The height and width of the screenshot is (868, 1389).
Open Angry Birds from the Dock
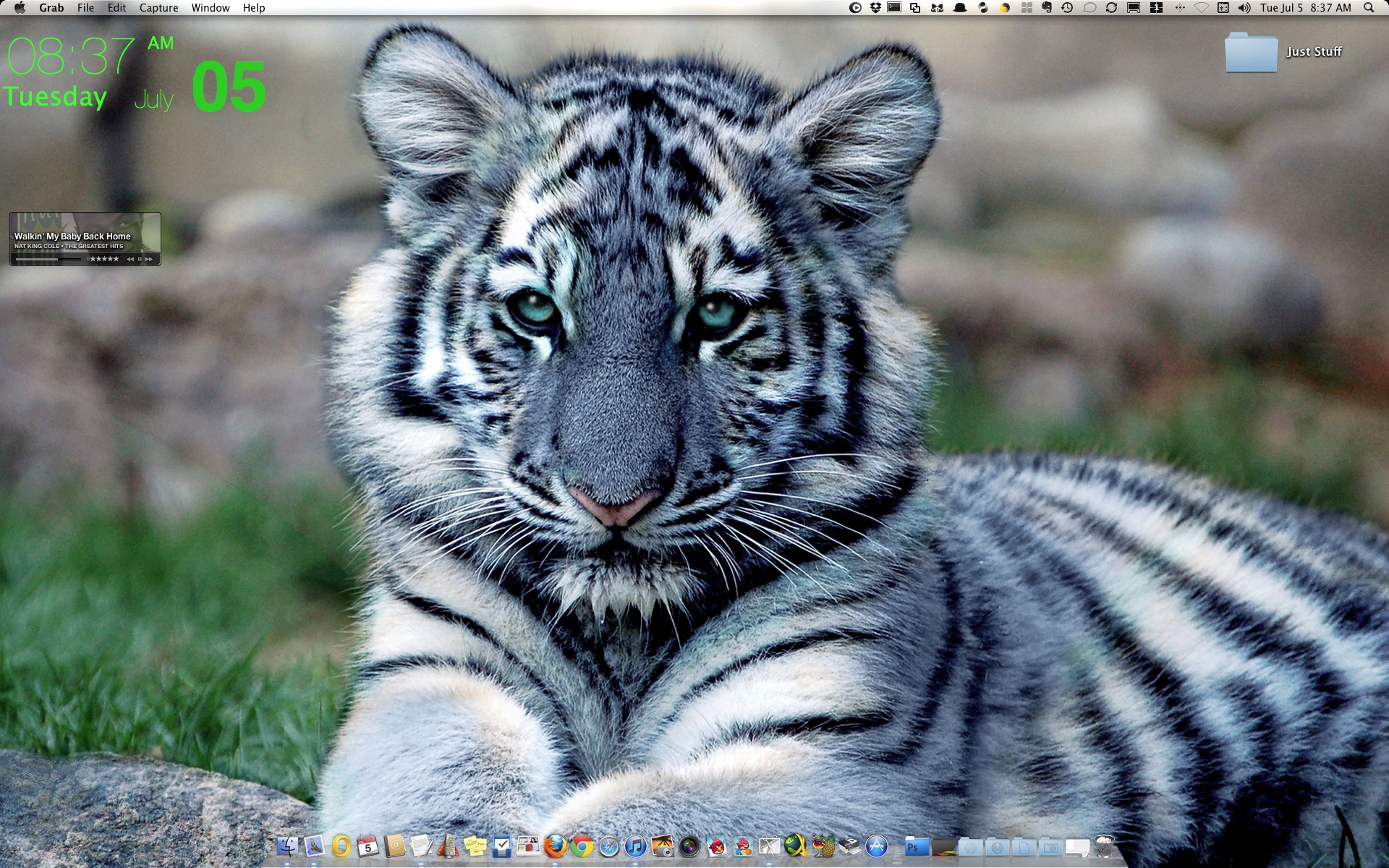tap(716, 846)
